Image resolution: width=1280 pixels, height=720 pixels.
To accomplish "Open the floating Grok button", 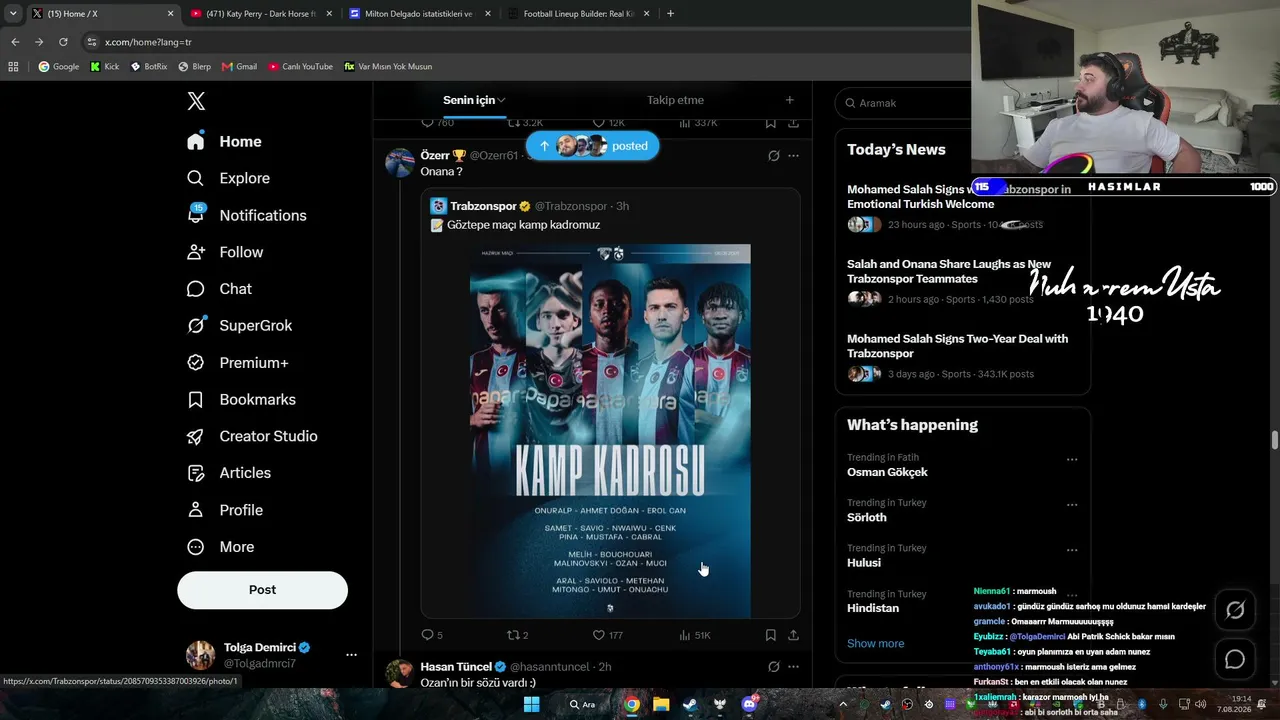I will (x=1235, y=610).
